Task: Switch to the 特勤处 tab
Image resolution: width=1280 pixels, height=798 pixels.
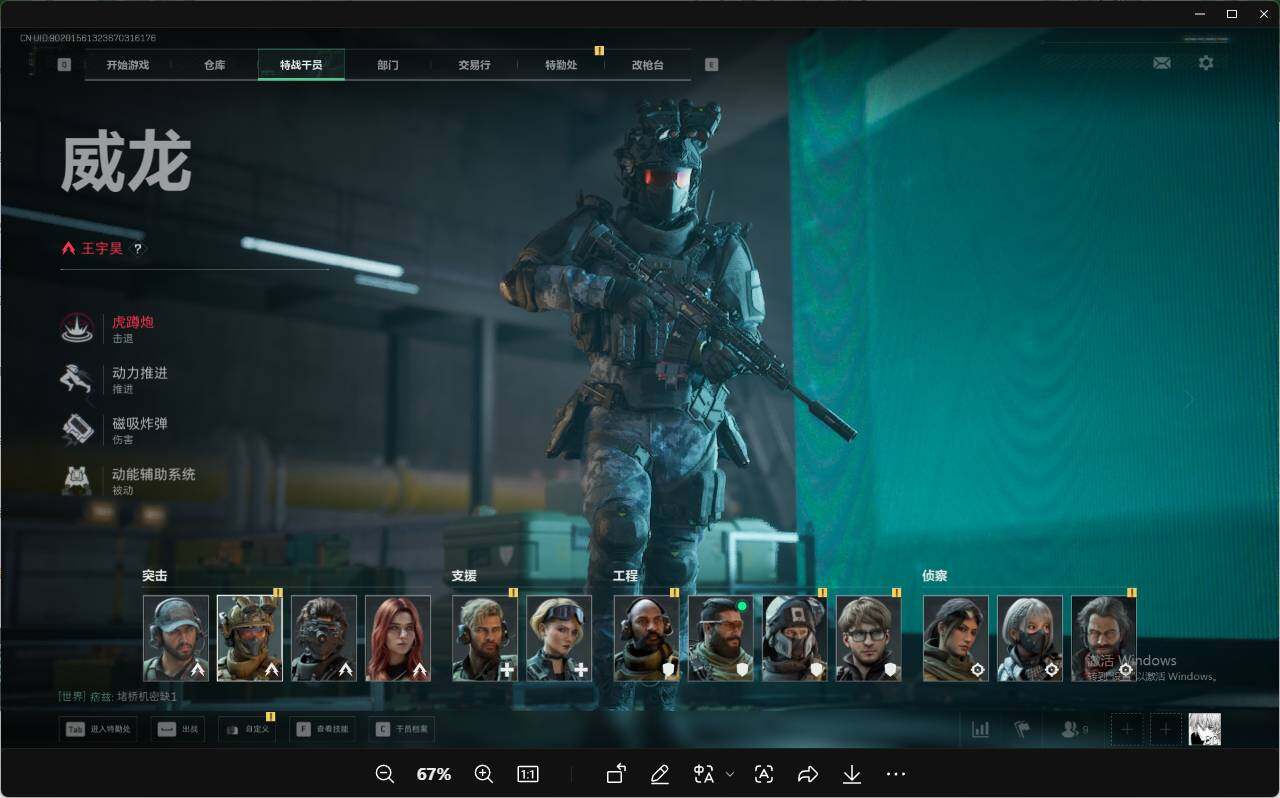Action: [561, 65]
